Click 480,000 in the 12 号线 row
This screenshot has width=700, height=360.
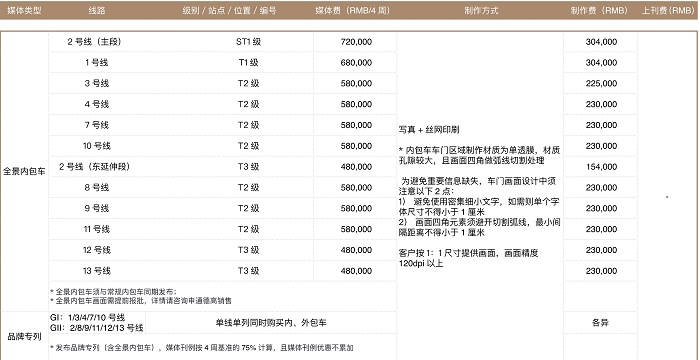[x=356, y=250]
